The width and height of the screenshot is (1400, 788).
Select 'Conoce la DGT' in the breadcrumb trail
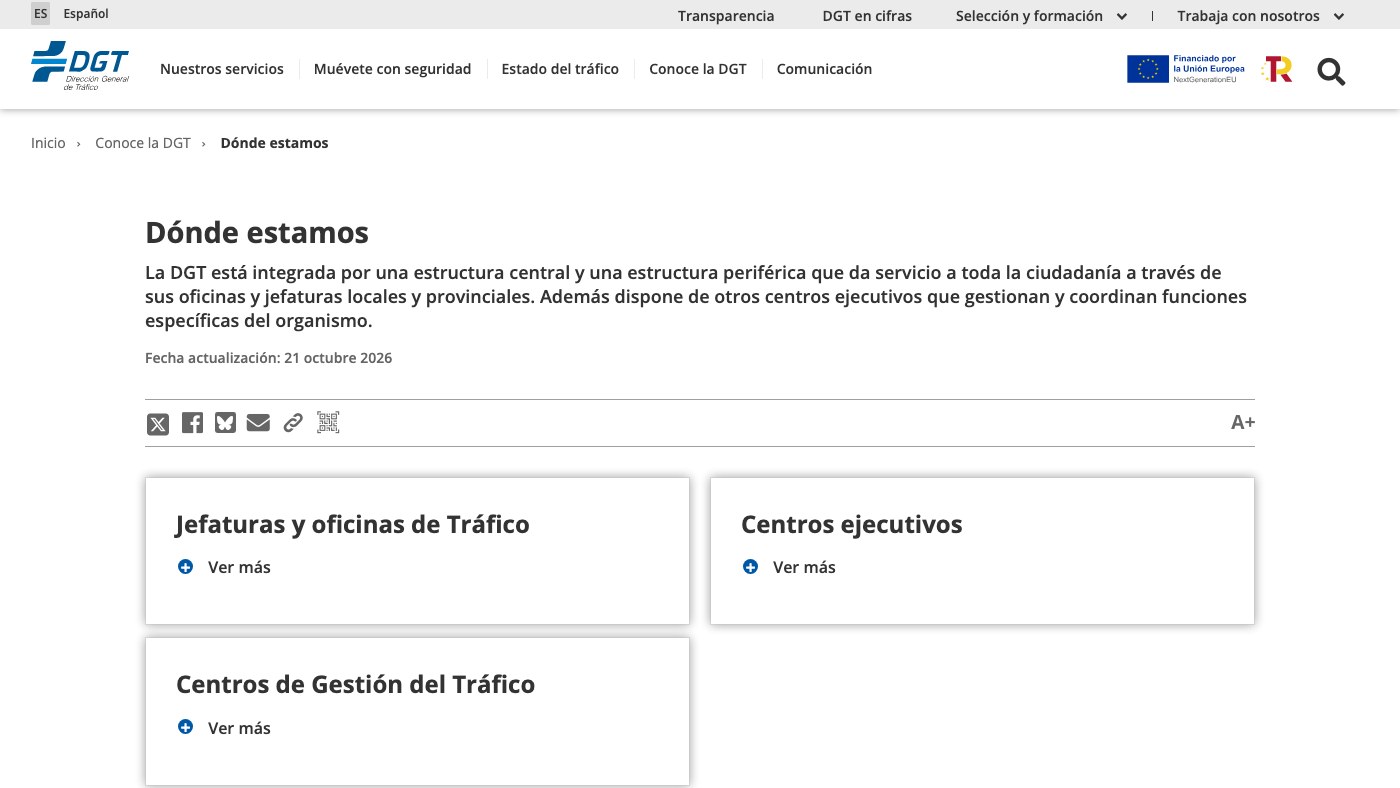point(143,143)
